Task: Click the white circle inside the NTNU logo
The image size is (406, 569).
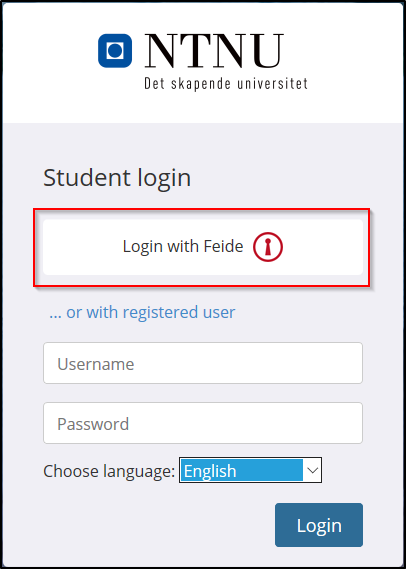Action: [x=115, y=51]
